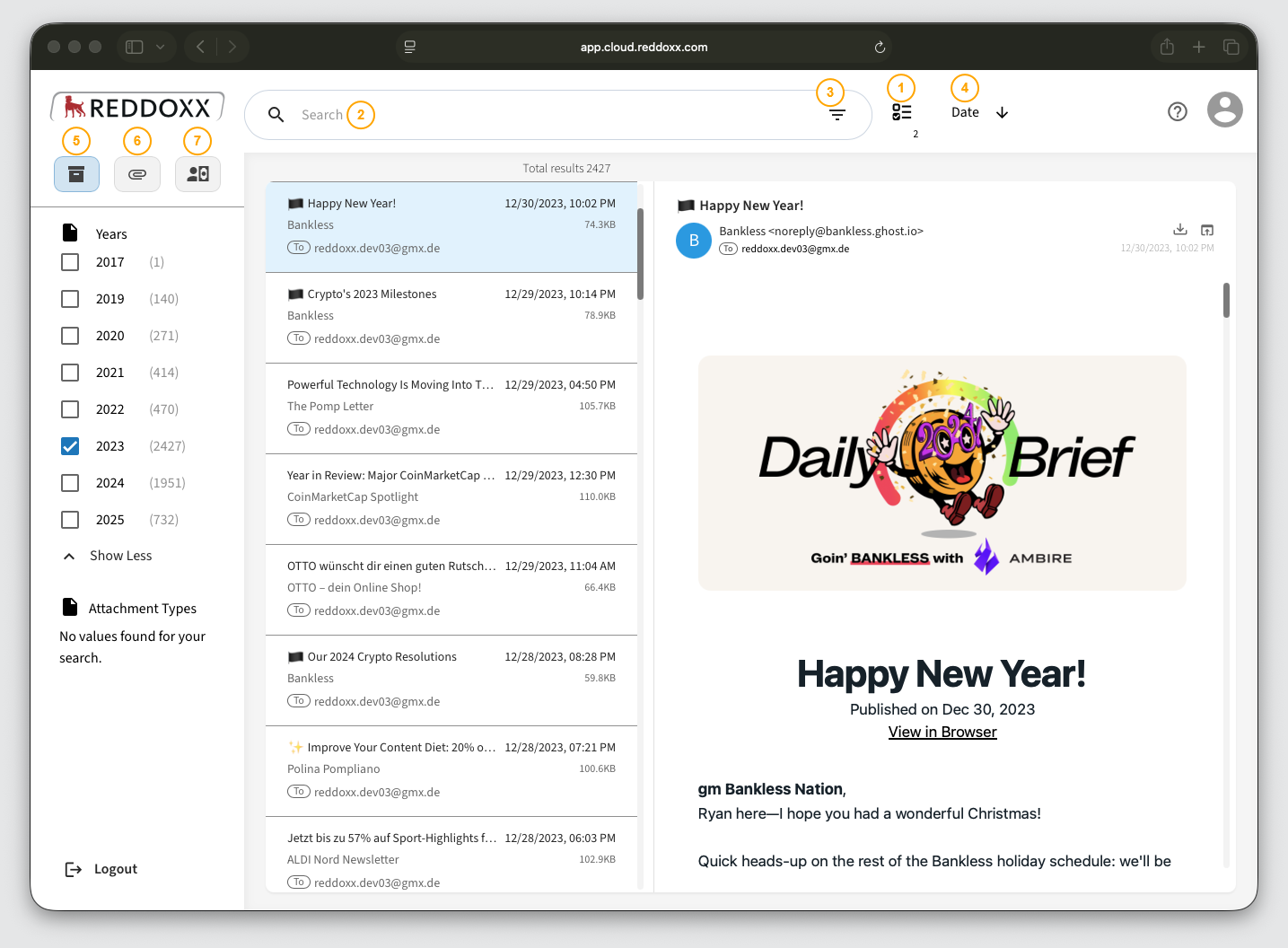Open the user account avatar menu
1288x948 pixels.
point(1224,110)
